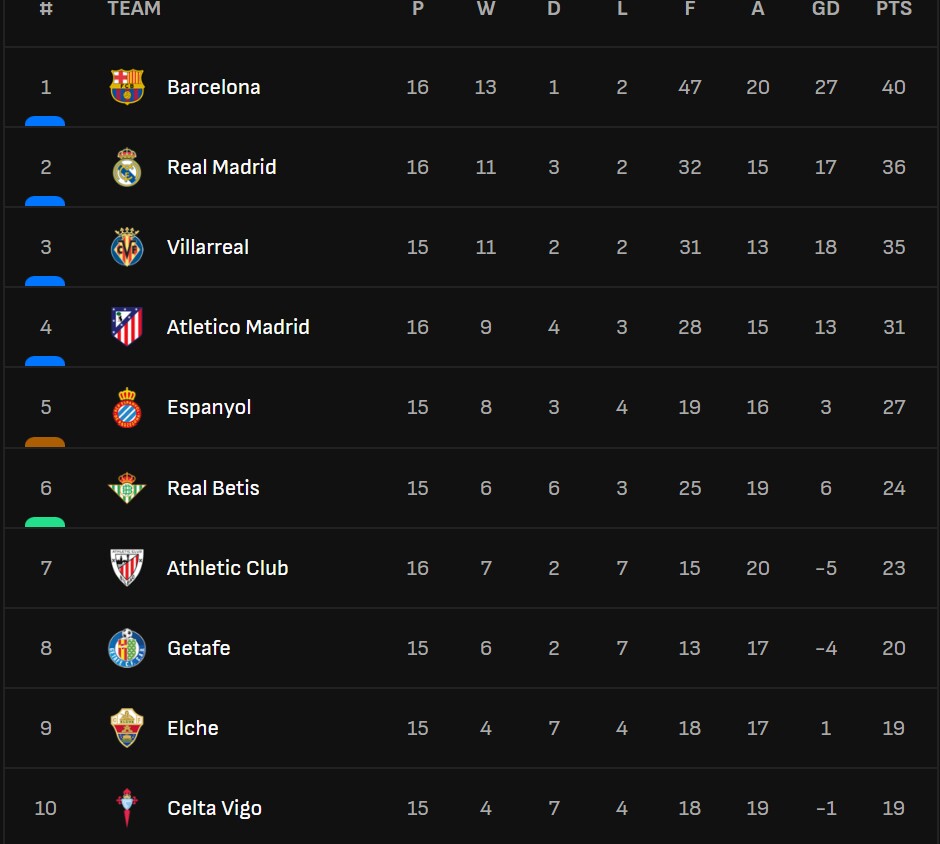
Task: Click the Getafe club crest
Action: [x=127, y=648]
